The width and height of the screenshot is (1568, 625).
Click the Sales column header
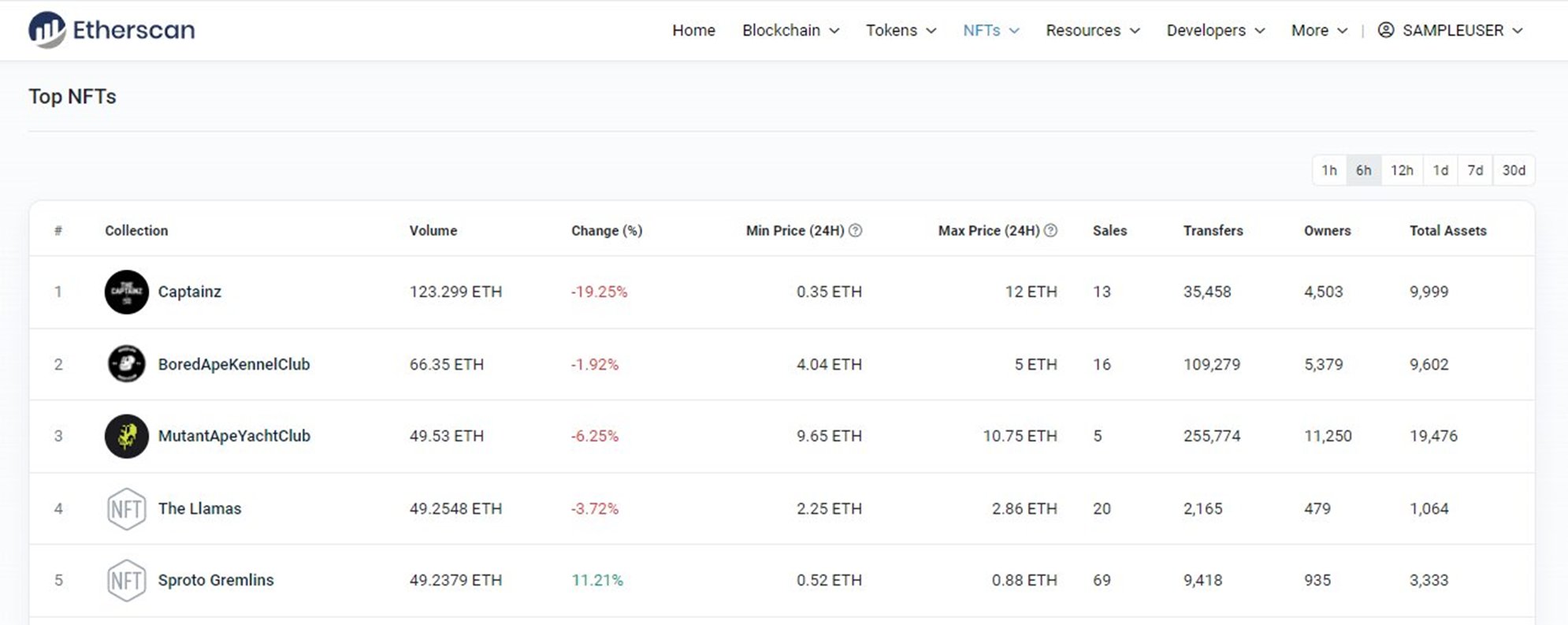(x=1109, y=230)
